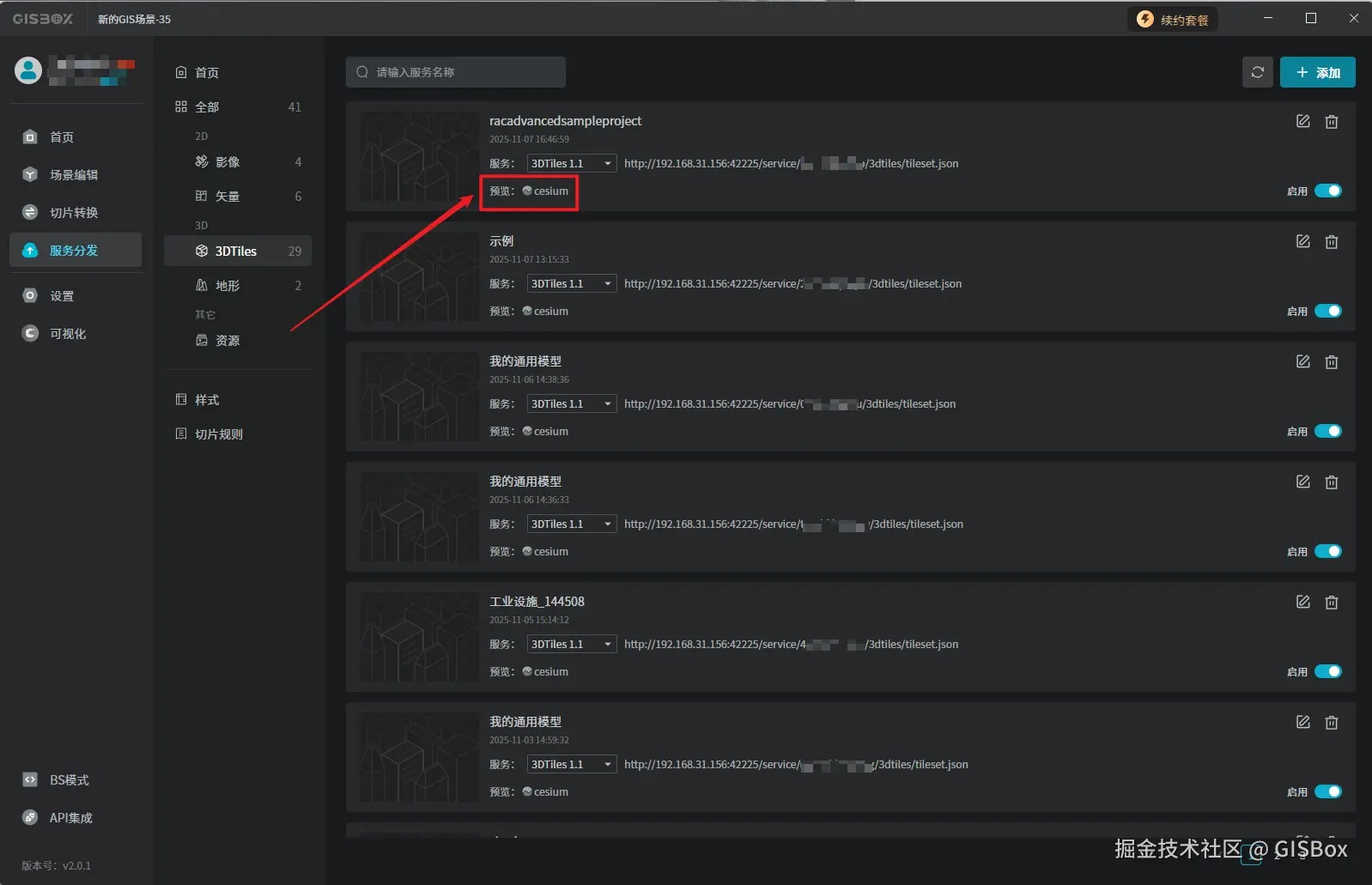Delete service dated 2025-11-06 14:38:36
1372x885 pixels.
(x=1332, y=361)
